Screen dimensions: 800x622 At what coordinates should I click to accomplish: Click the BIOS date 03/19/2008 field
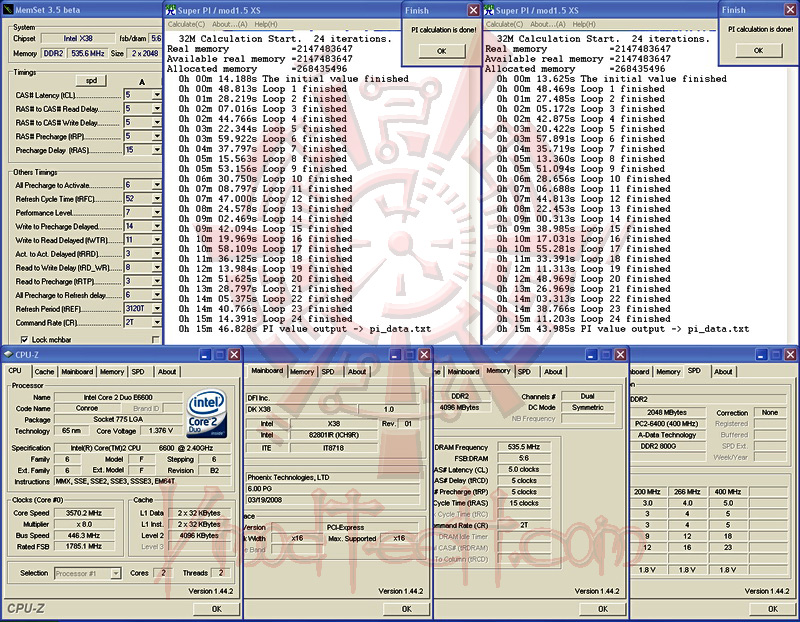point(332,500)
